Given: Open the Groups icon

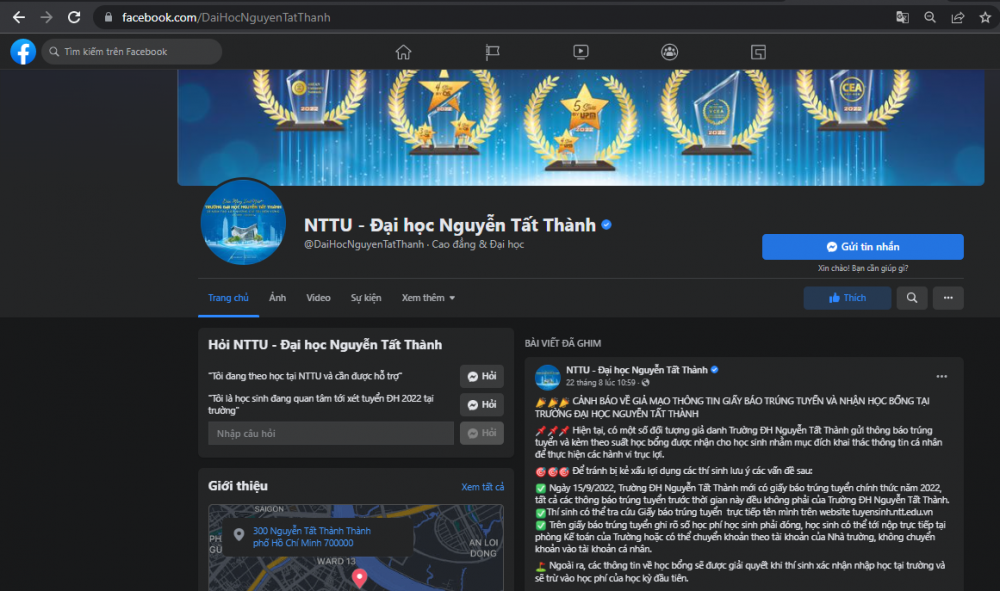Looking at the screenshot, I should (x=669, y=52).
